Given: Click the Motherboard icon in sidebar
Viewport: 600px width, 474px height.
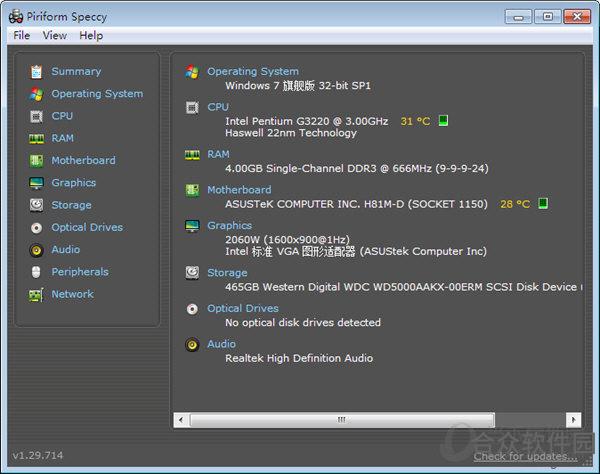Looking at the screenshot, I should point(36,161).
